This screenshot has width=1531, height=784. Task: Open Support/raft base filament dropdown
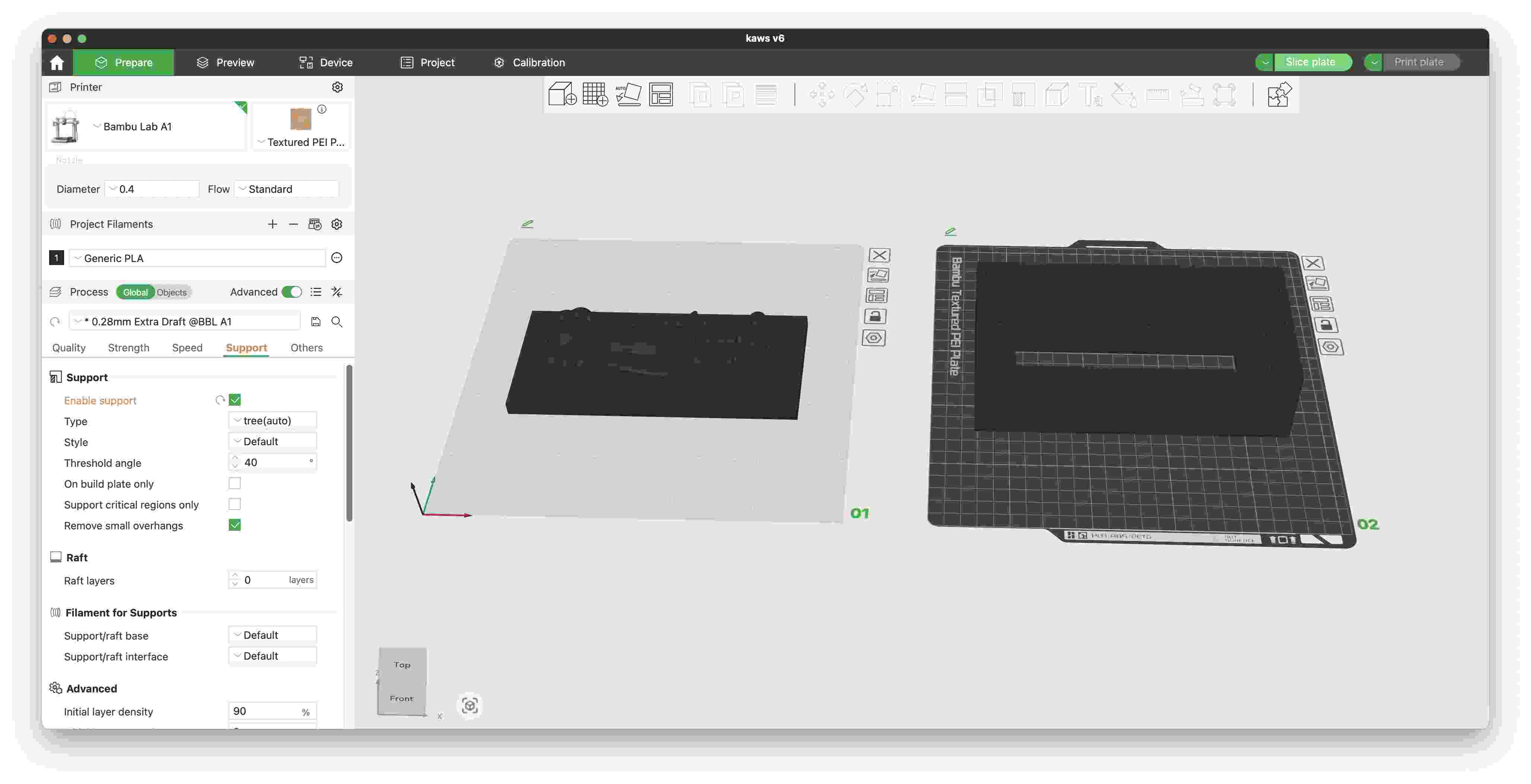tap(272, 634)
